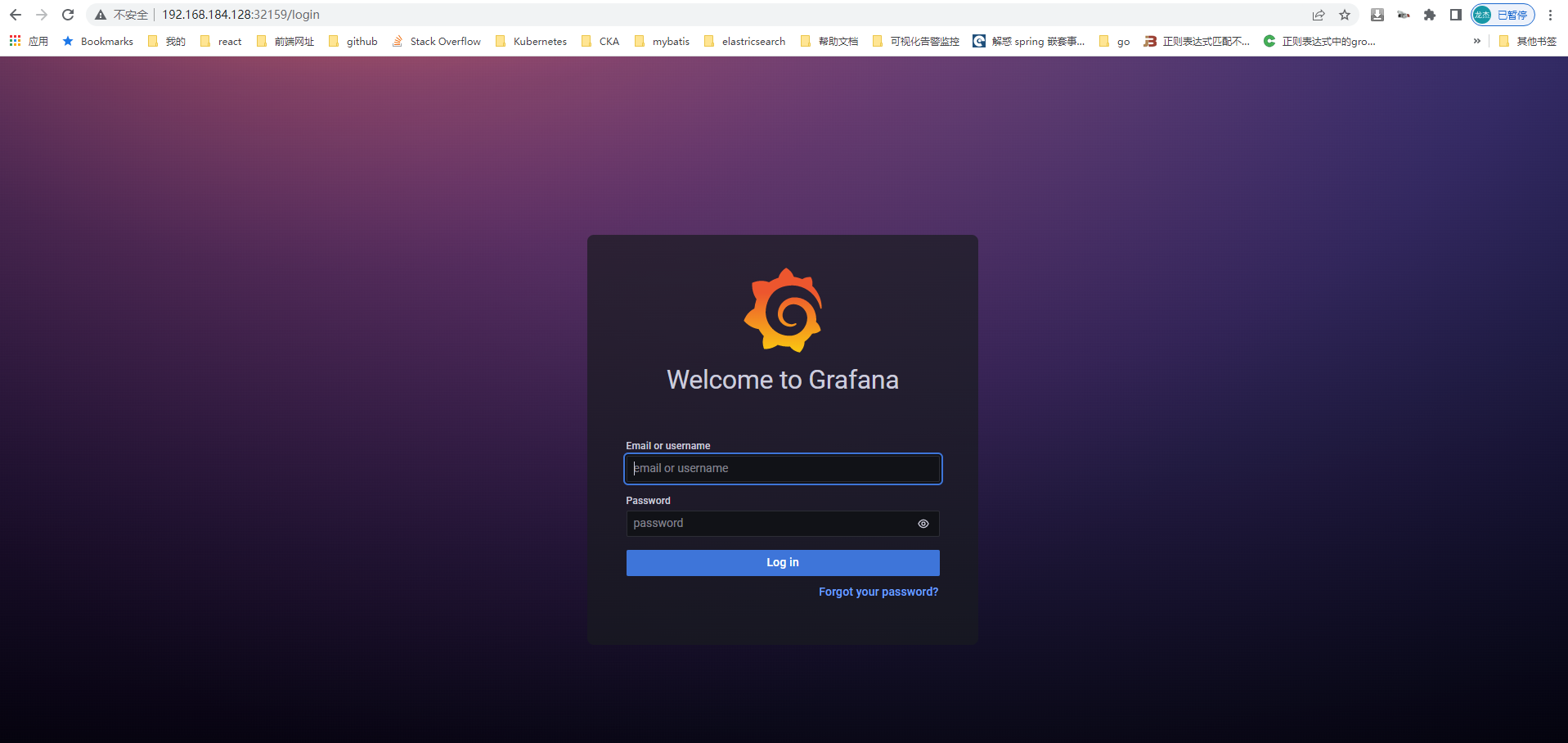This screenshot has width=1568, height=743.
Task: Open the mybatis bookmark folder
Action: point(662,41)
